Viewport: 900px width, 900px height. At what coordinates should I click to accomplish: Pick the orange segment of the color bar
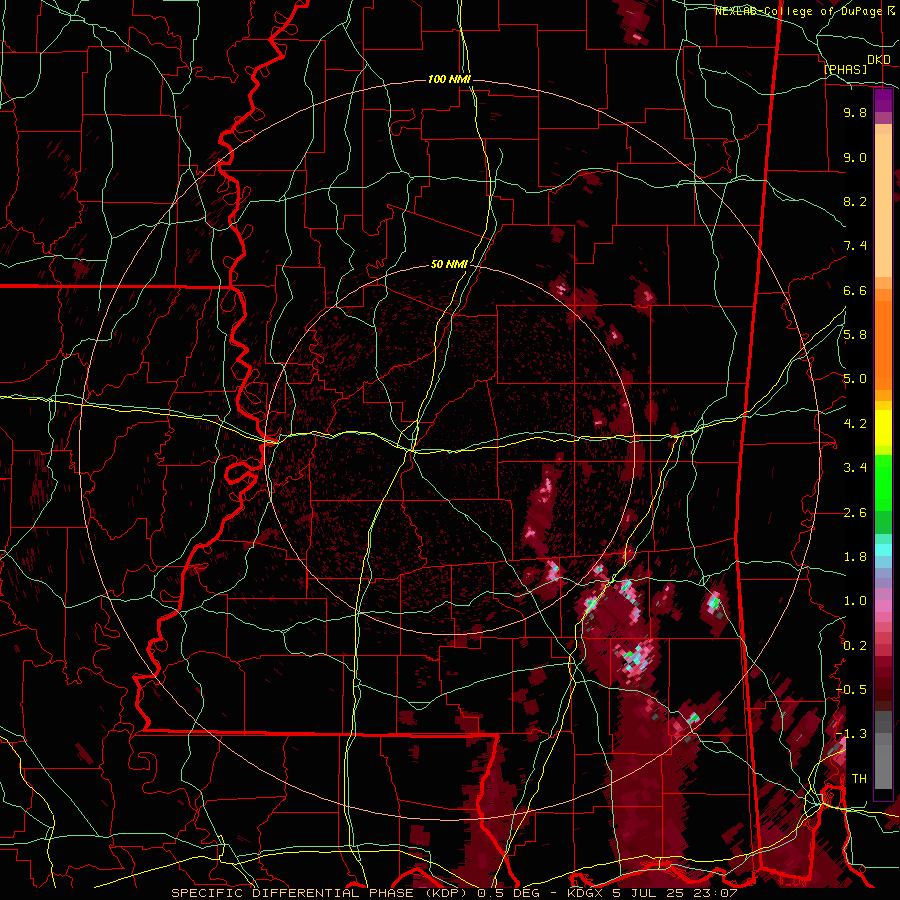(883, 344)
